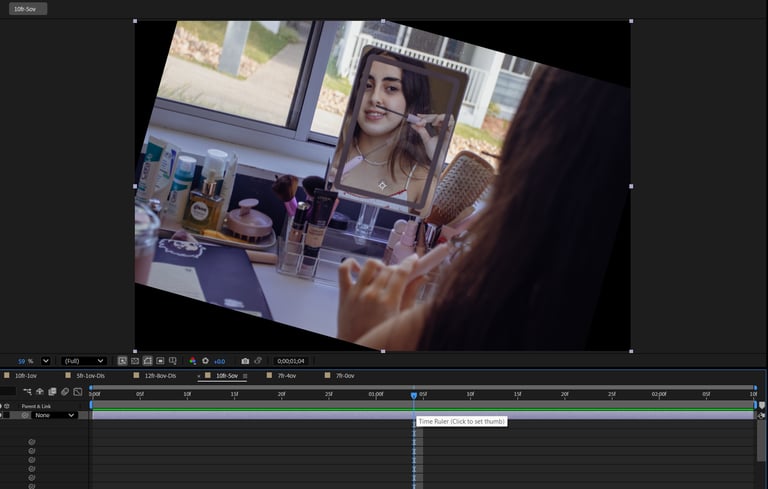
Task: Open the (Full) resolution dropdown
Action: pyautogui.click(x=84, y=361)
